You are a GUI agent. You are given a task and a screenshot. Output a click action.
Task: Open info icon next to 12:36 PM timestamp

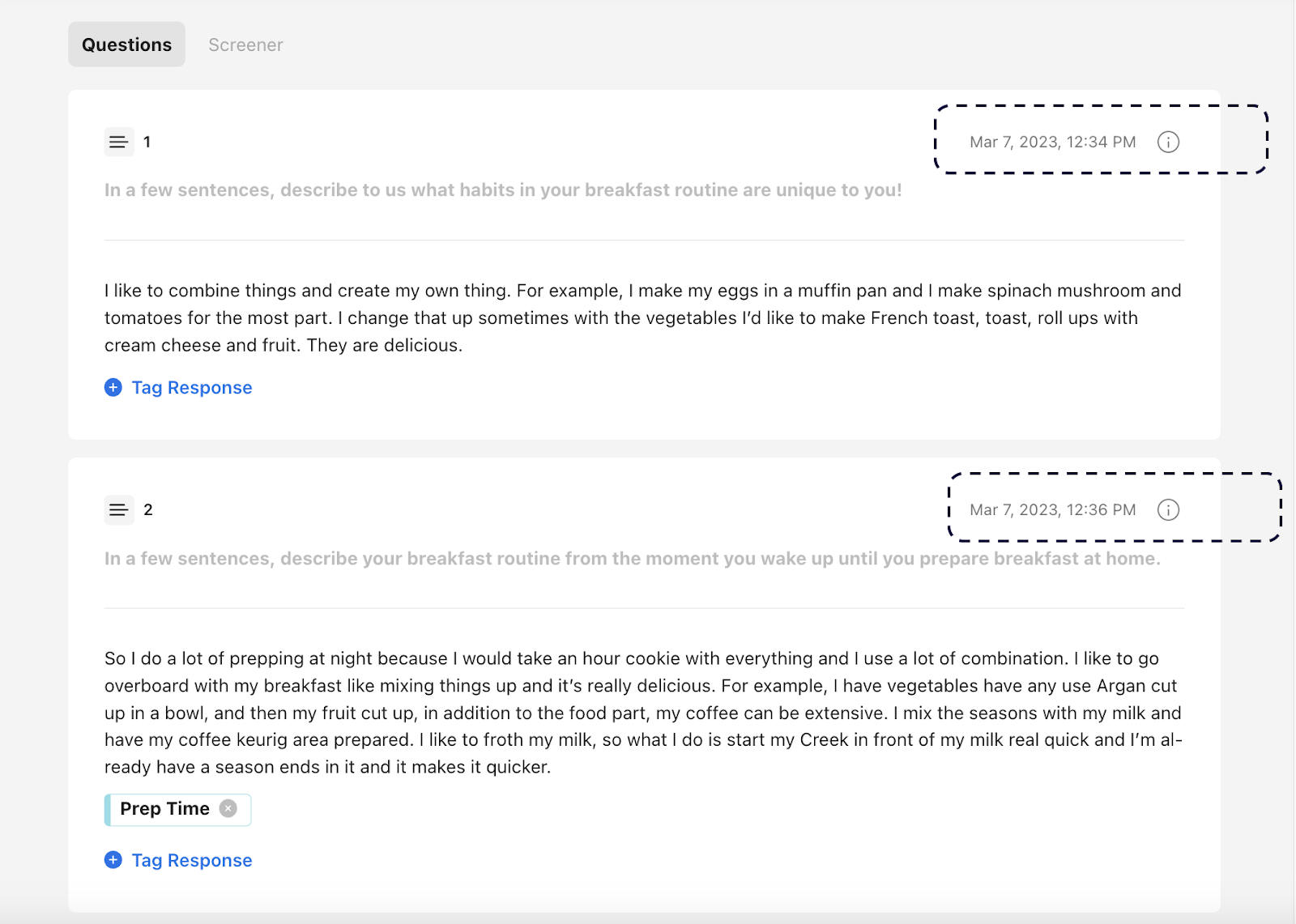1168,509
